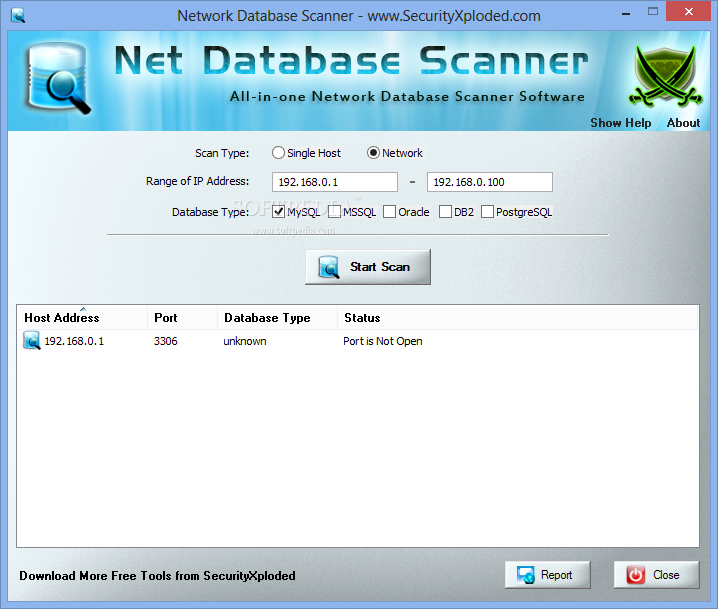Maximize the Network Database Scanner window

653,12
